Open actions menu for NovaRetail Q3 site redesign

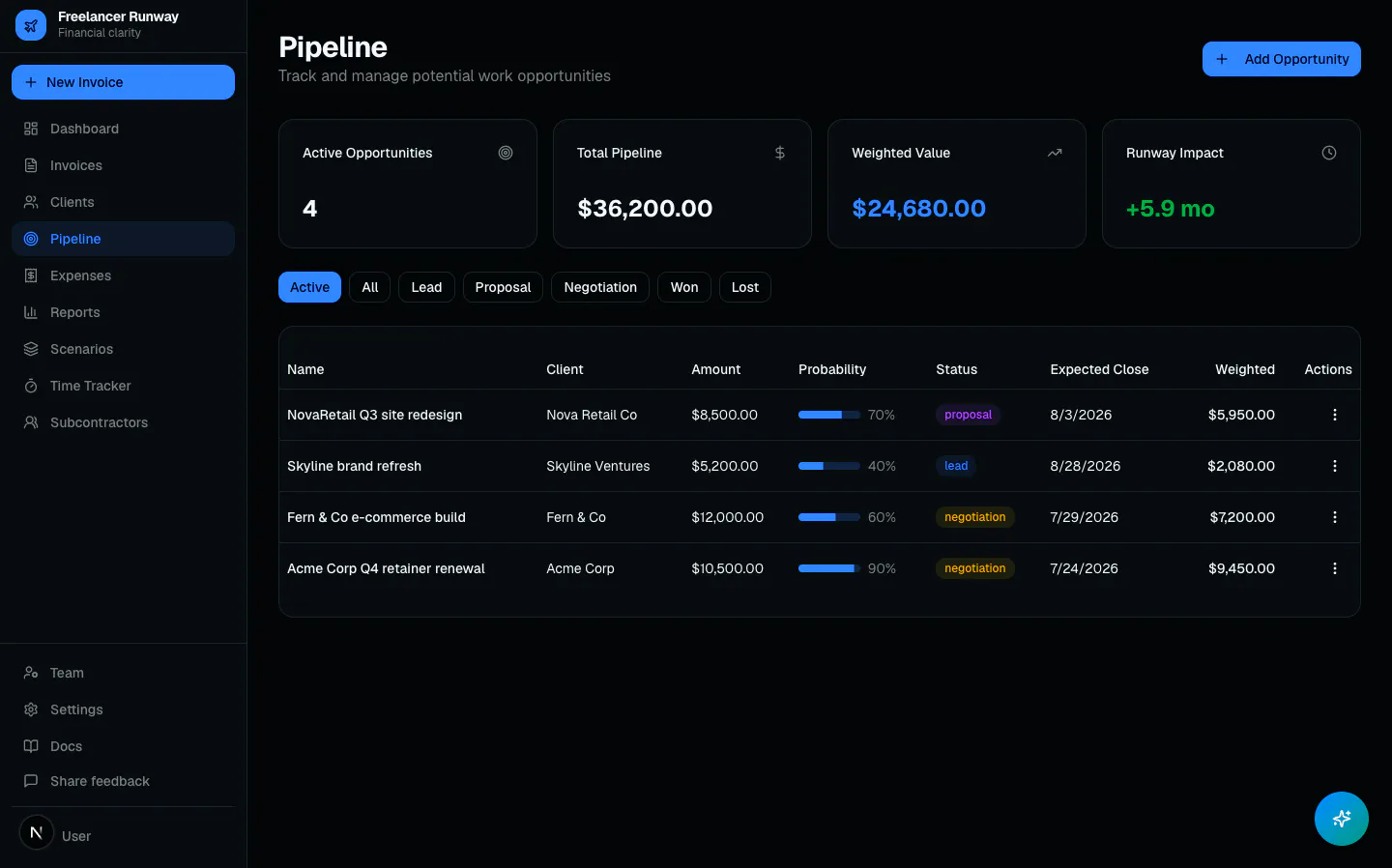click(x=1335, y=415)
